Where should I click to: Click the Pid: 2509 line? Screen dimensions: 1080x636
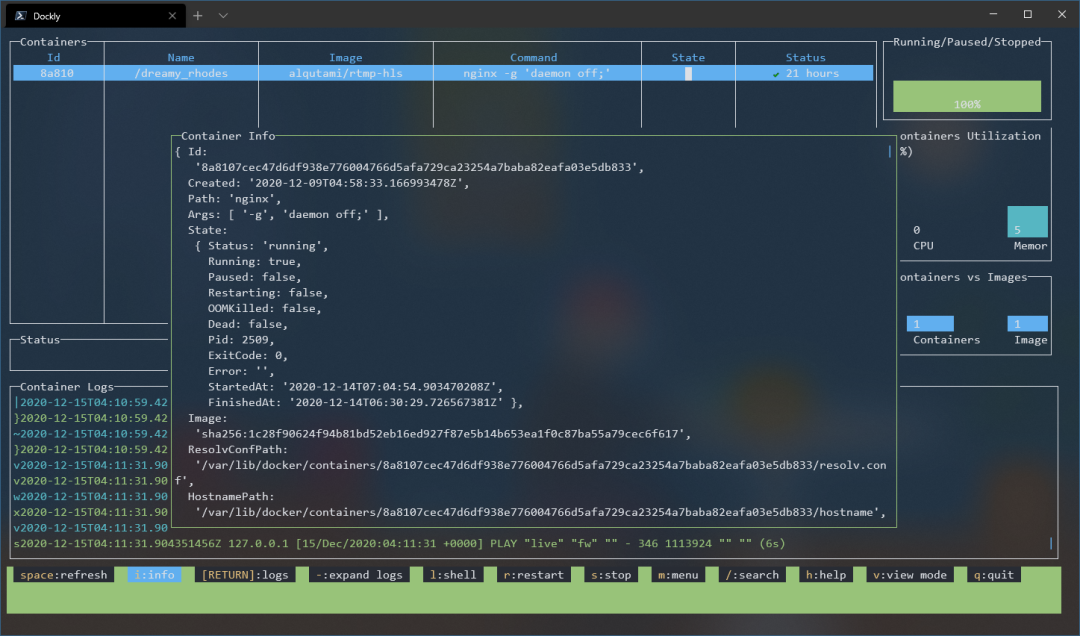(241, 340)
